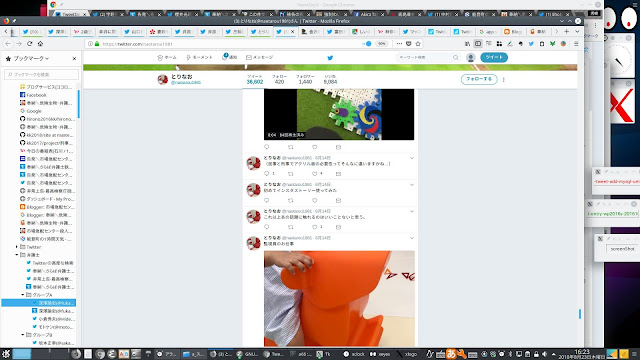Image resolution: width=640 pixels, height=360 pixels.
Task: Focus the bookmarks search field
Action: pyautogui.click(x=41, y=74)
